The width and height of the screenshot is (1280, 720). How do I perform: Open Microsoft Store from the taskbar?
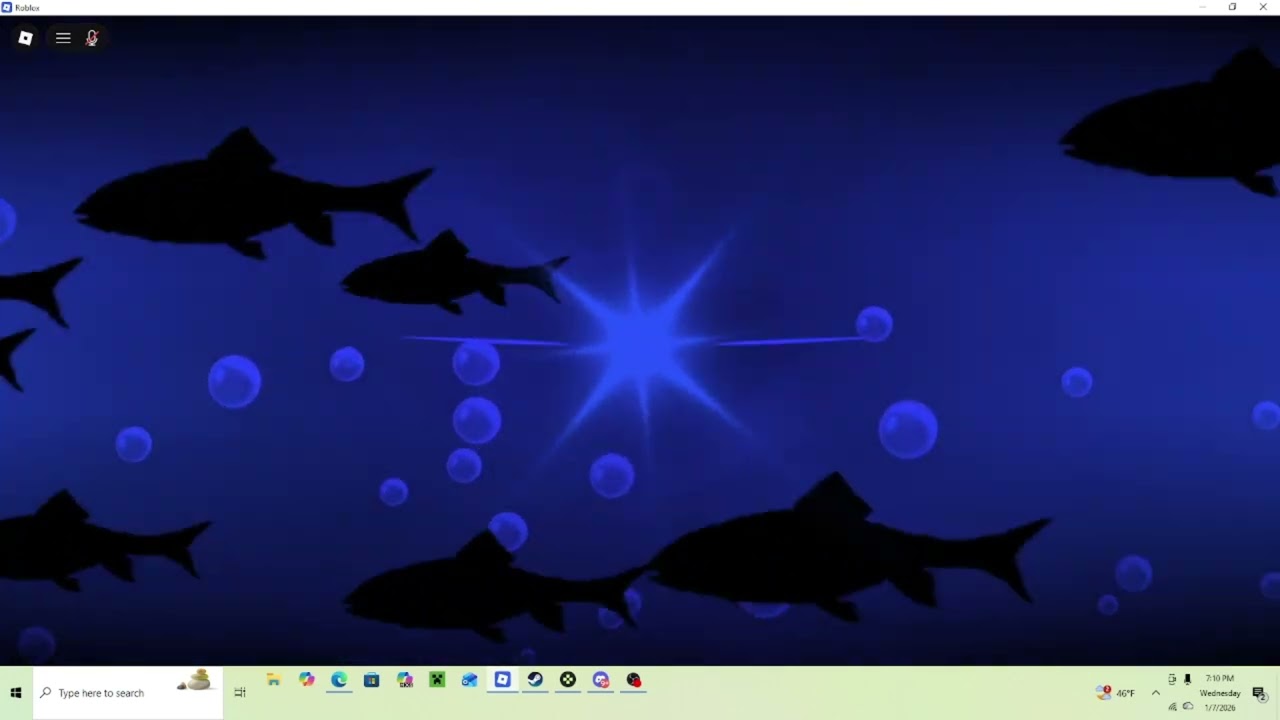pyautogui.click(x=372, y=680)
